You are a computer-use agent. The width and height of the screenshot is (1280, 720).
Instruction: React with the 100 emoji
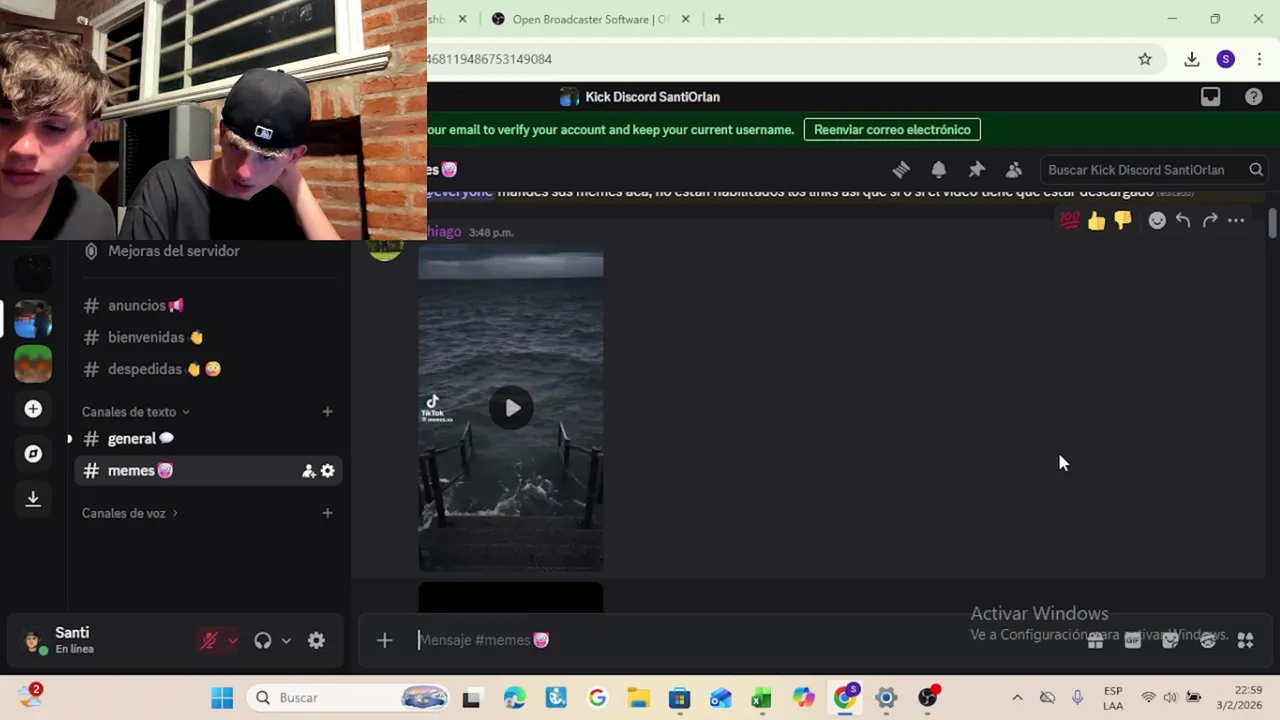(x=1070, y=221)
